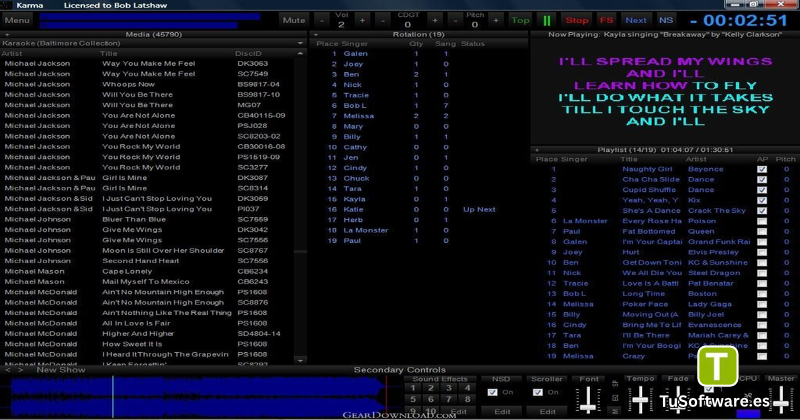
Task: Trigger sound effect 4
Action: [467, 388]
